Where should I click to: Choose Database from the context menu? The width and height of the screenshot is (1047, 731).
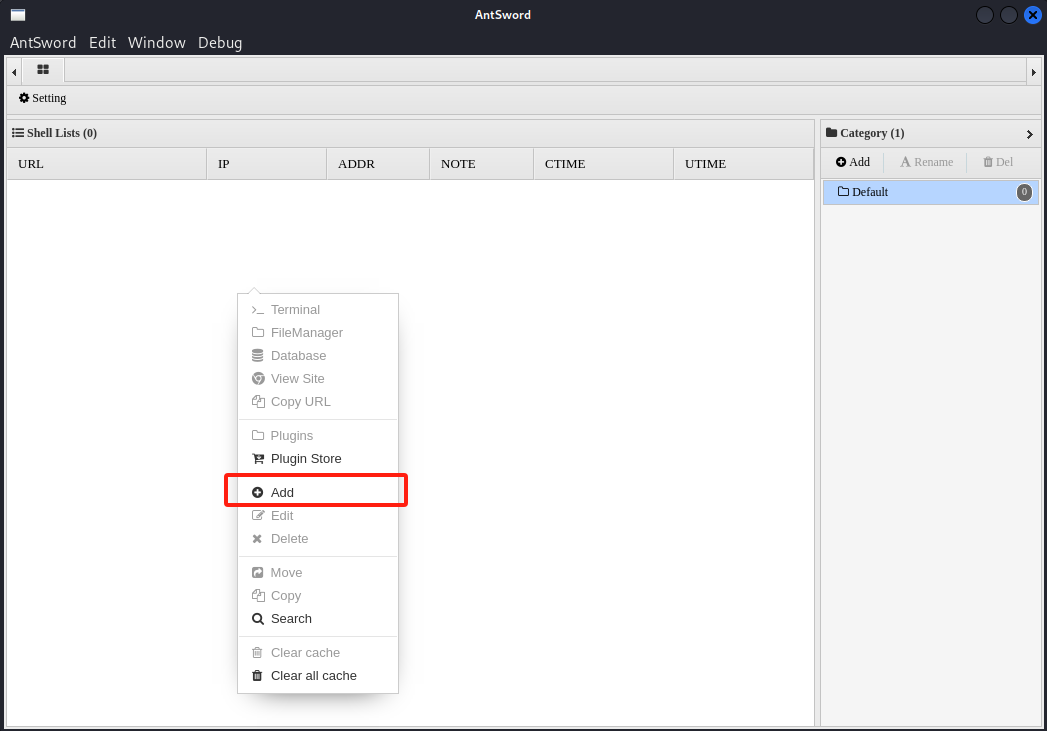318,356
